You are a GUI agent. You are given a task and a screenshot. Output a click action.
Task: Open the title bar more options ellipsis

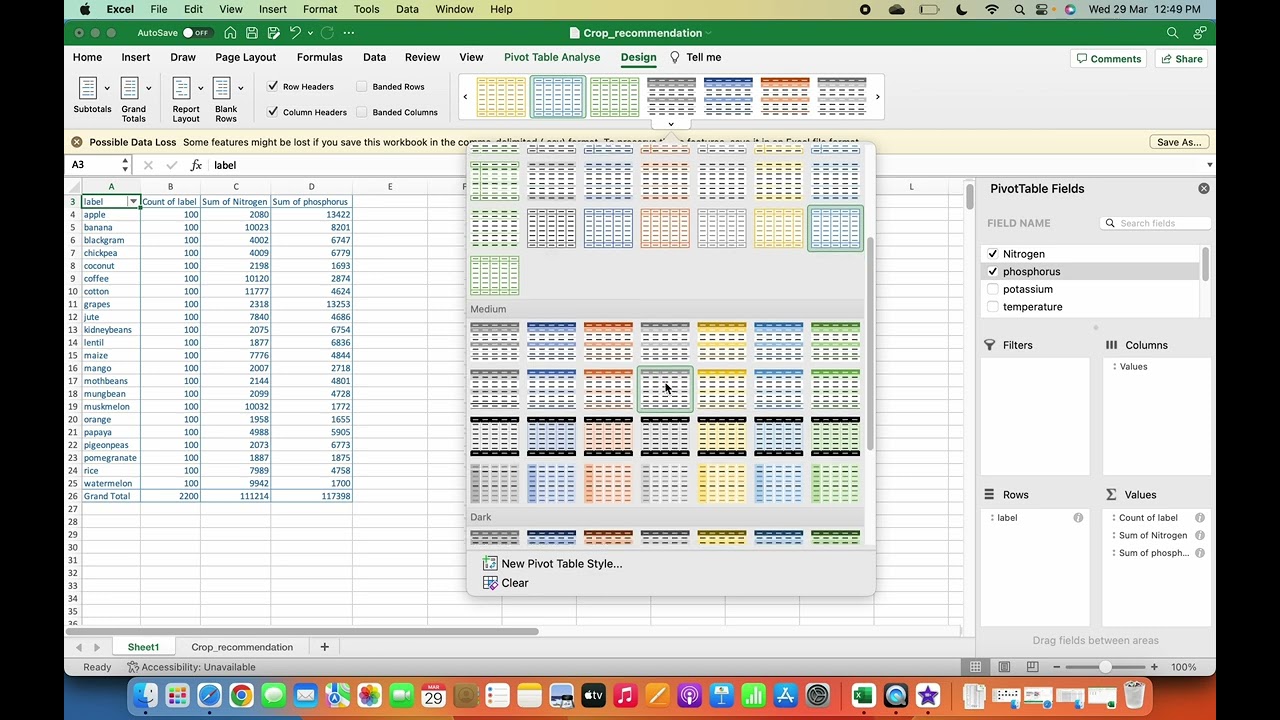click(x=349, y=33)
